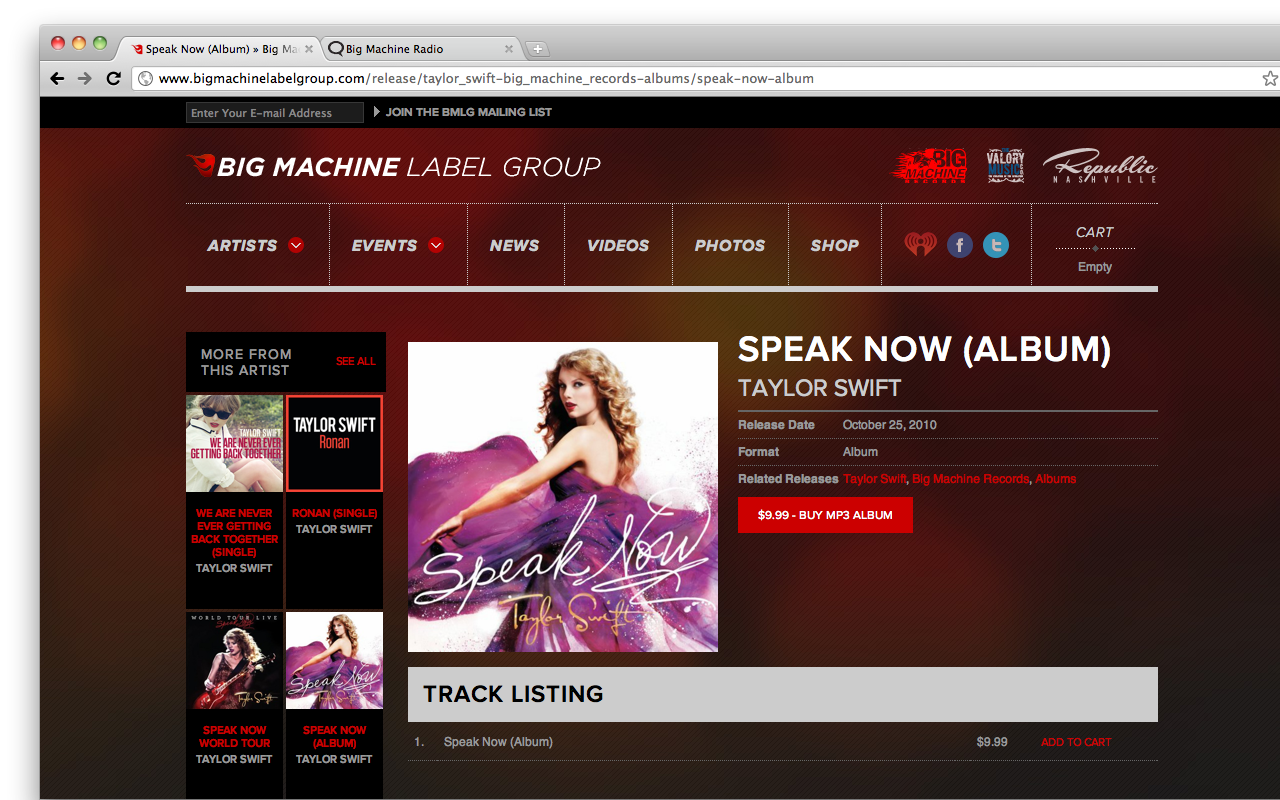Image resolution: width=1280 pixels, height=800 pixels.
Task: Open the Taylor Swift related release link
Action: coord(875,479)
